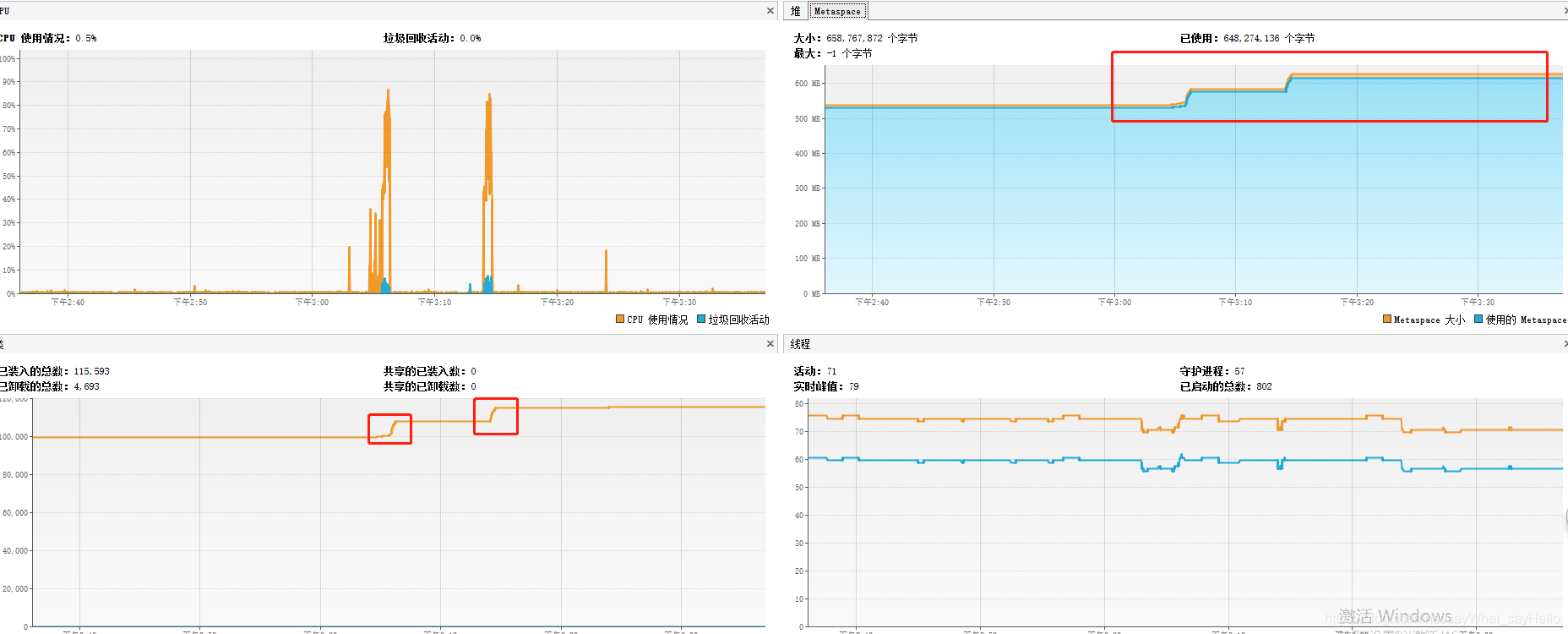Viewport: 1568px width, 634px height.
Task: Click the orange CPU 使用情况 legend swatch
Action: (x=620, y=319)
